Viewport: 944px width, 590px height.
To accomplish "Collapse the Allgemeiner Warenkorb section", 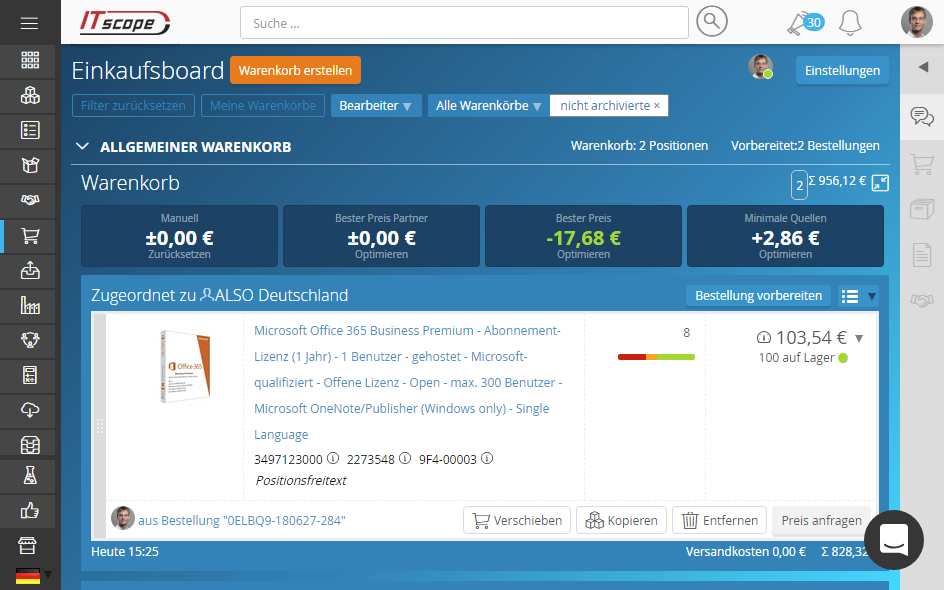I will click(x=82, y=147).
